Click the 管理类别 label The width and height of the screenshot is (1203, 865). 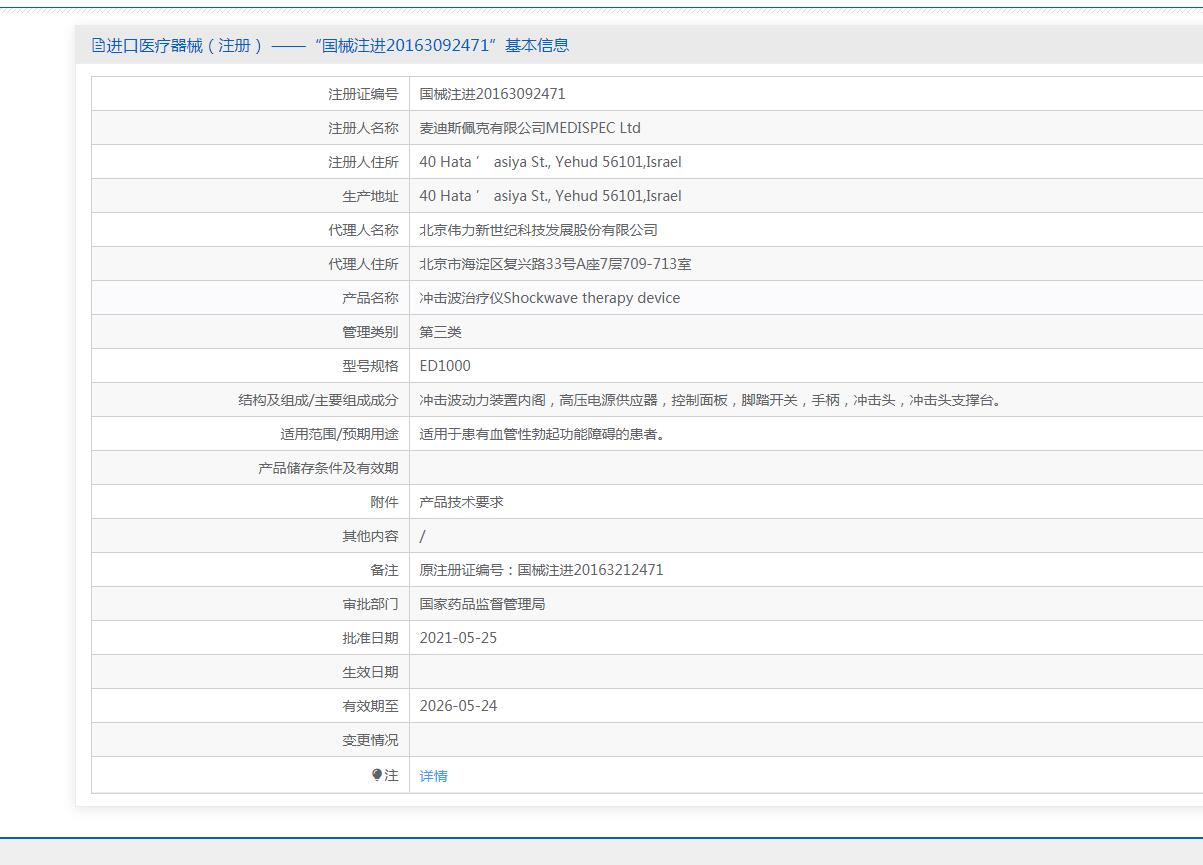(370, 332)
